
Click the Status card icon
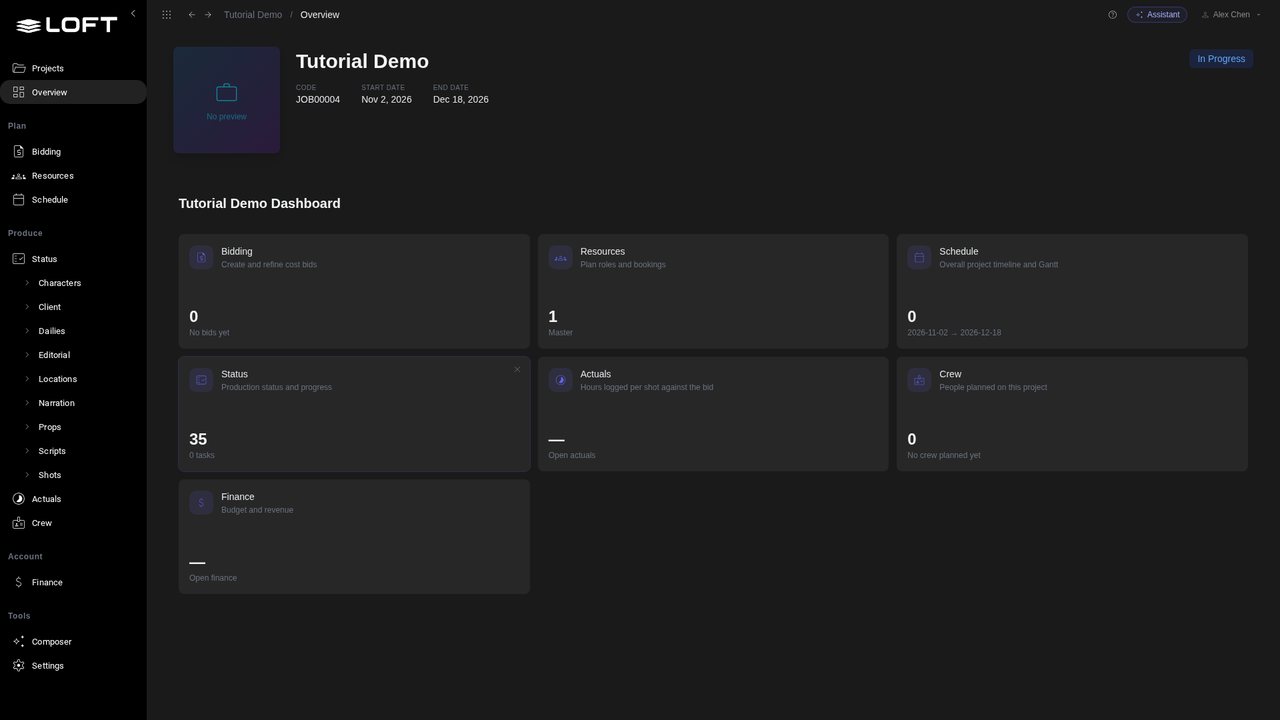(x=201, y=380)
